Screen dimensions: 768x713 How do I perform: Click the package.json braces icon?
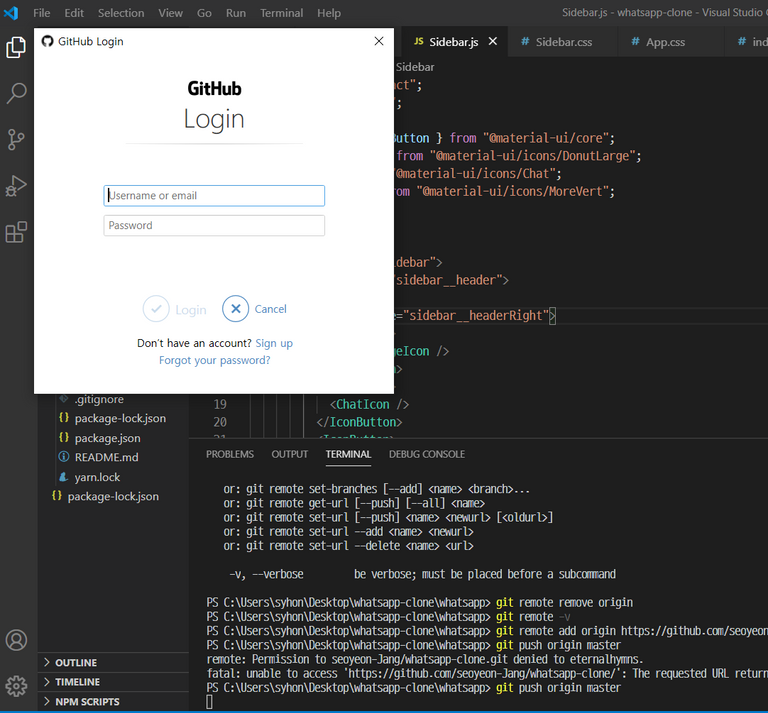pos(64,437)
